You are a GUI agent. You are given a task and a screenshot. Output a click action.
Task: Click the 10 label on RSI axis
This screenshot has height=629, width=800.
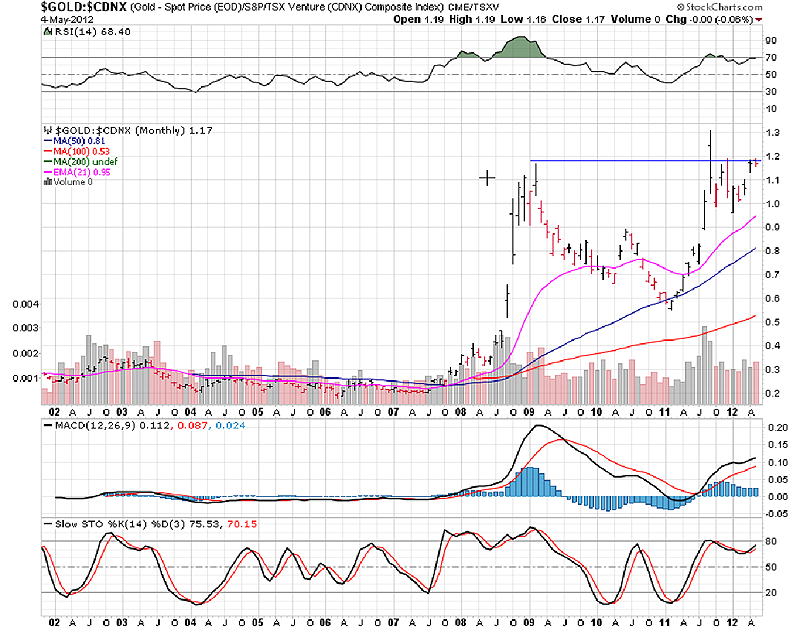click(x=771, y=109)
